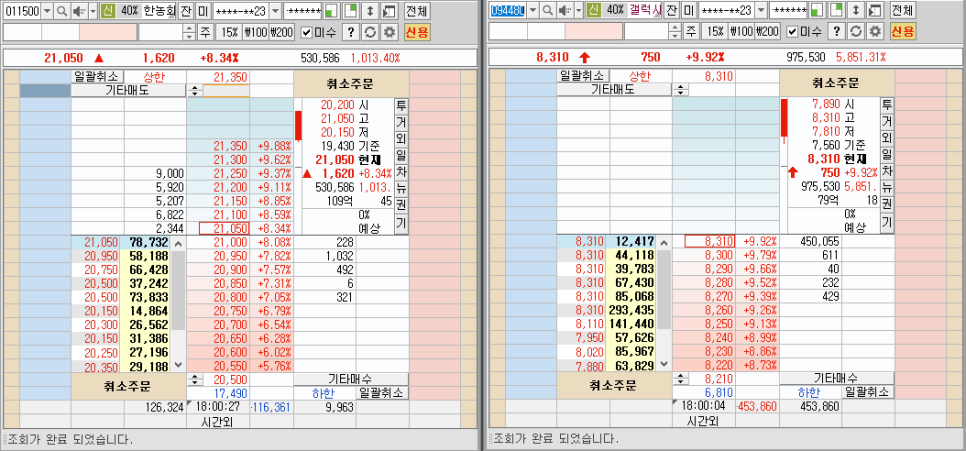Click the 미 button in 011500 window

[203, 10]
